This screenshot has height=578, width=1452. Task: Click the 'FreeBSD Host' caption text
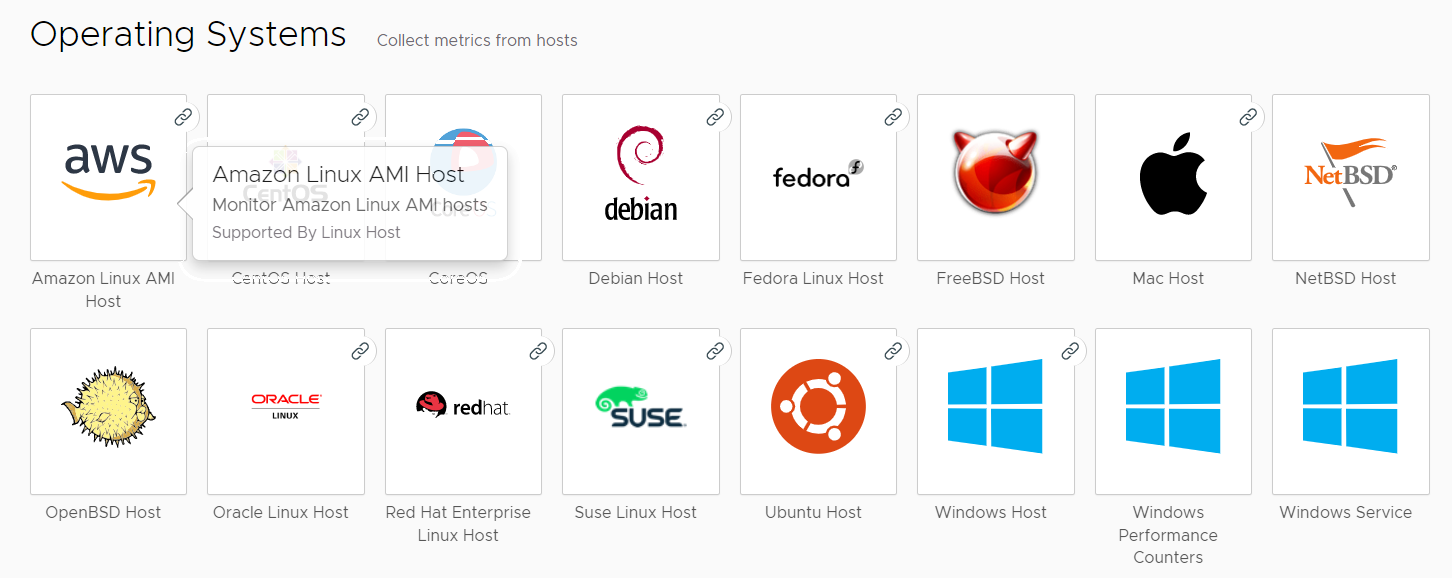pyautogui.click(x=991, y=279)
